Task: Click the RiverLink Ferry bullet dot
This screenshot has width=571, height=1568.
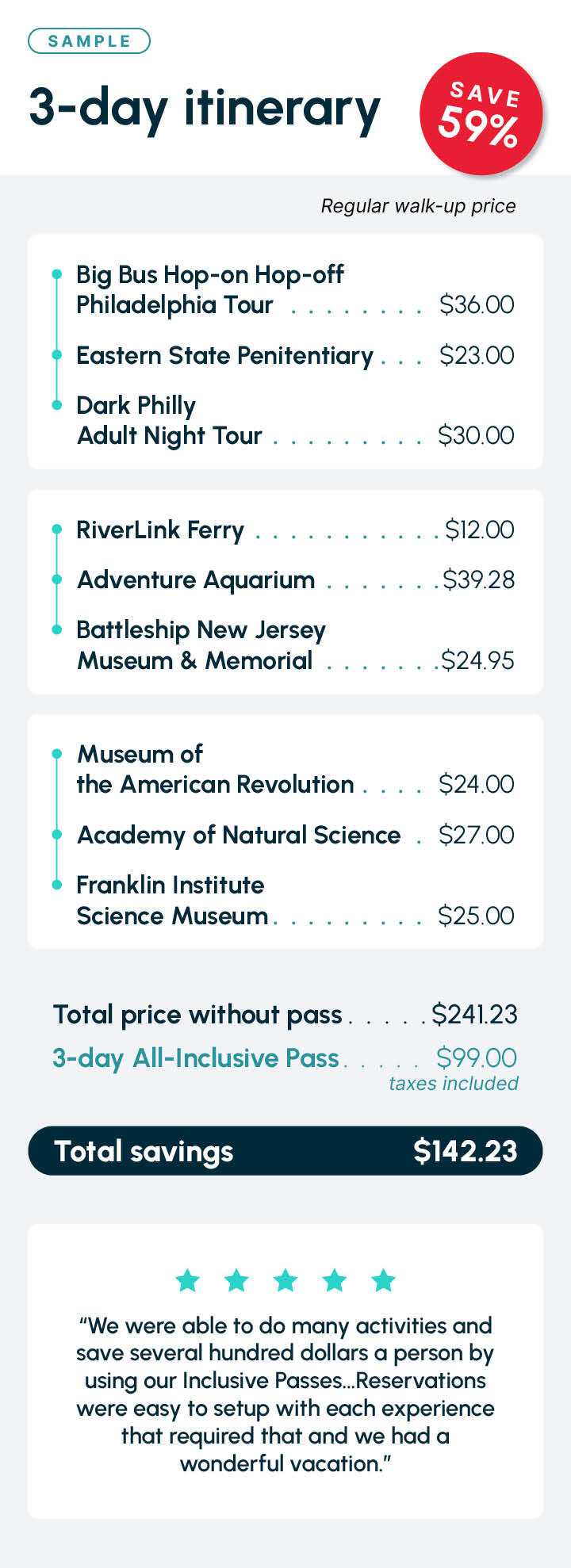Action: pos(56,529)
